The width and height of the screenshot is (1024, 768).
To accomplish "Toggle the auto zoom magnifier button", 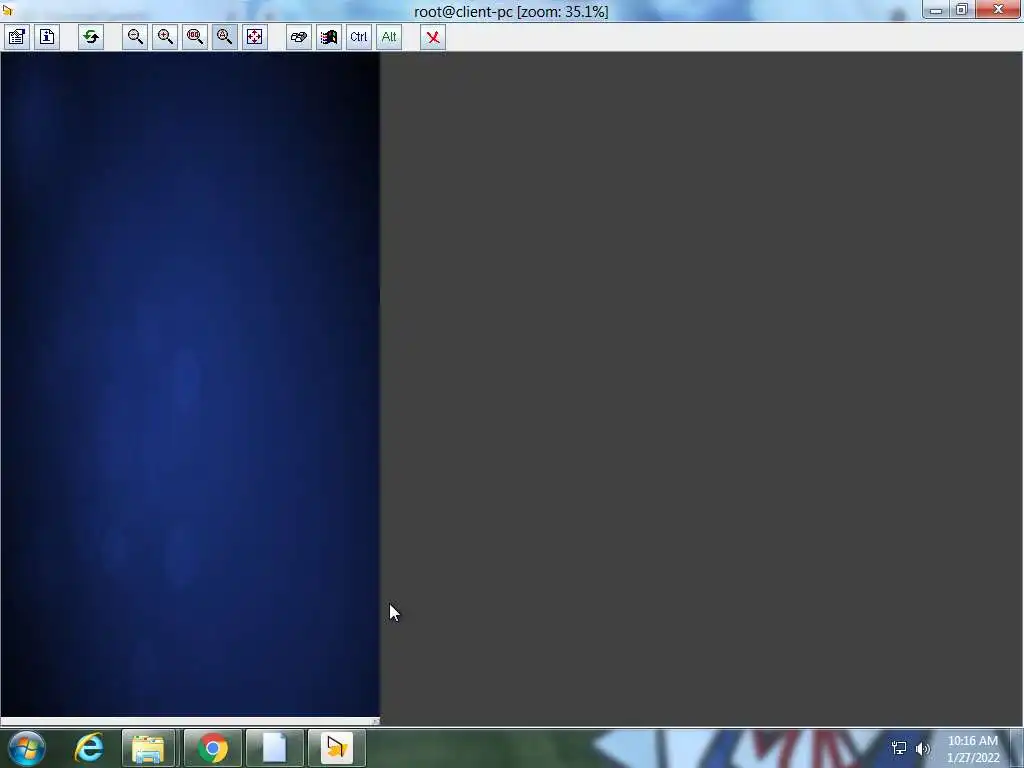I will point(224,37).
